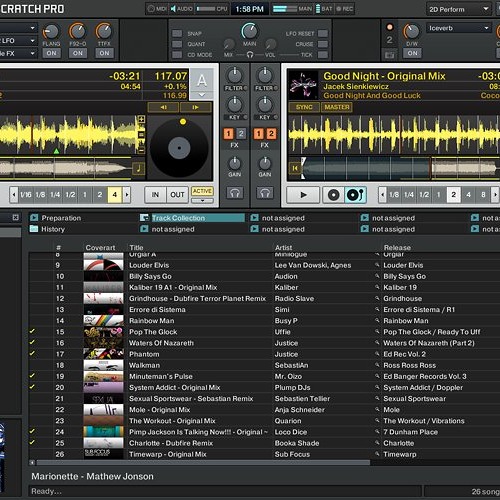Click Good Night cover art on deck B

tap(303, 85)
